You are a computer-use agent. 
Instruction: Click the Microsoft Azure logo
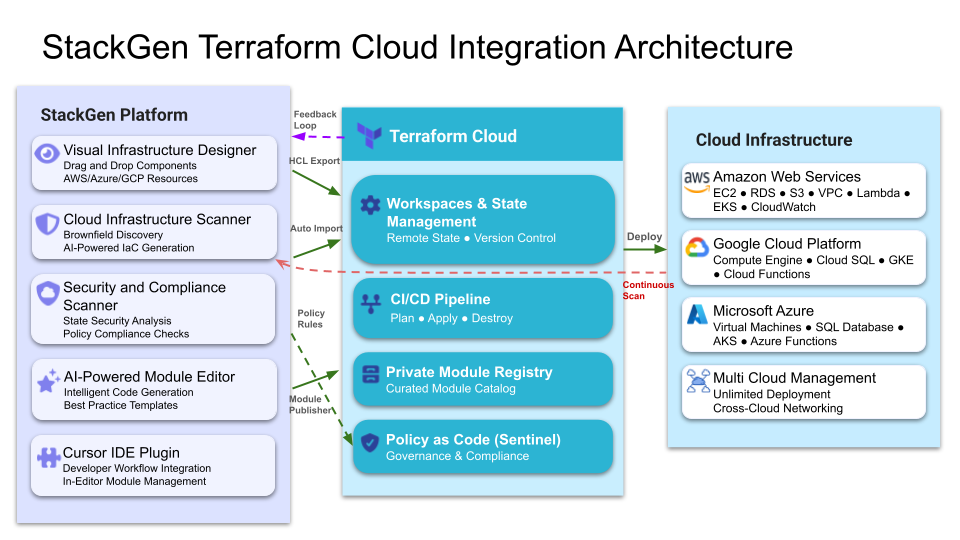pyautogui.click(x=697, y=314)
